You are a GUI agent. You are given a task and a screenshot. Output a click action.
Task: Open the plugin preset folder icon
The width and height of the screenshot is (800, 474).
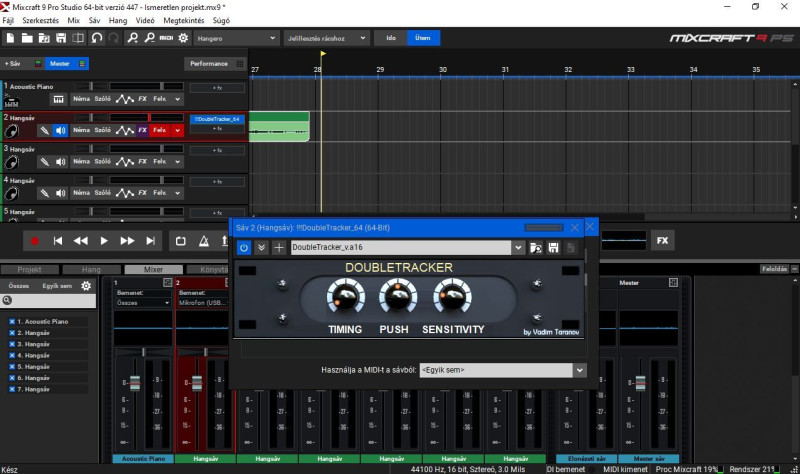[536, 247]
